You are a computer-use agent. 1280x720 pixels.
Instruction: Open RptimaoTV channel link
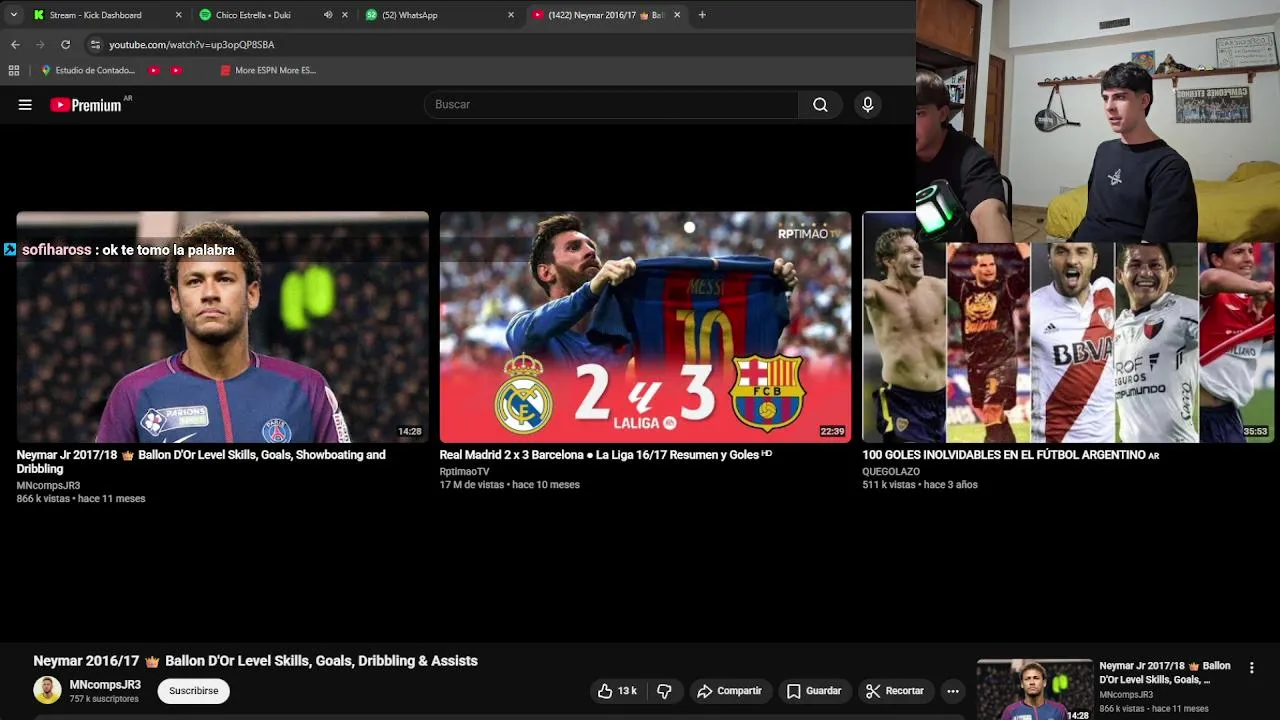tap(464, 471)
